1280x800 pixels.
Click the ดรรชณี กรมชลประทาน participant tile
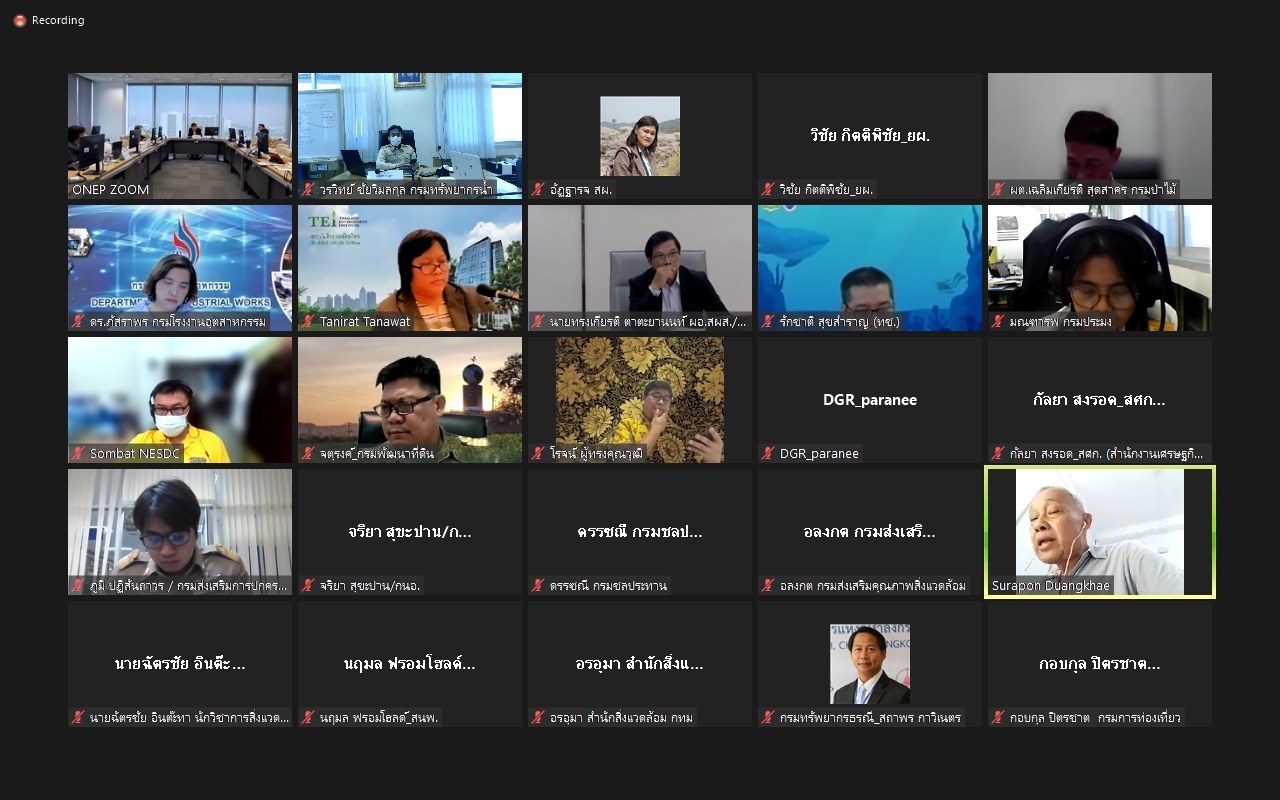(x=640, y=532)
